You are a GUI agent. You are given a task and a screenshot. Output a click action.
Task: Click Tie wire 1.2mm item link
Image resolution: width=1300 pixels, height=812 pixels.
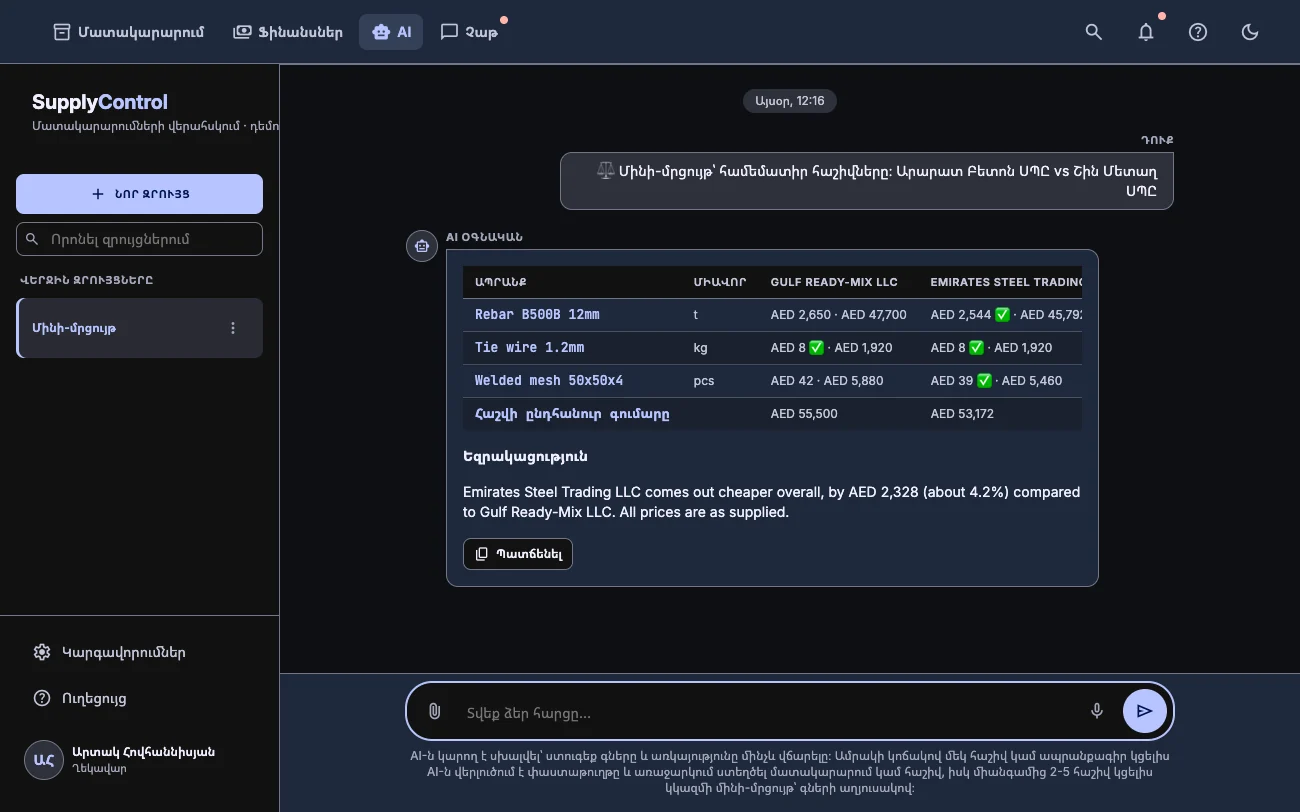click(x=529, y=348)
